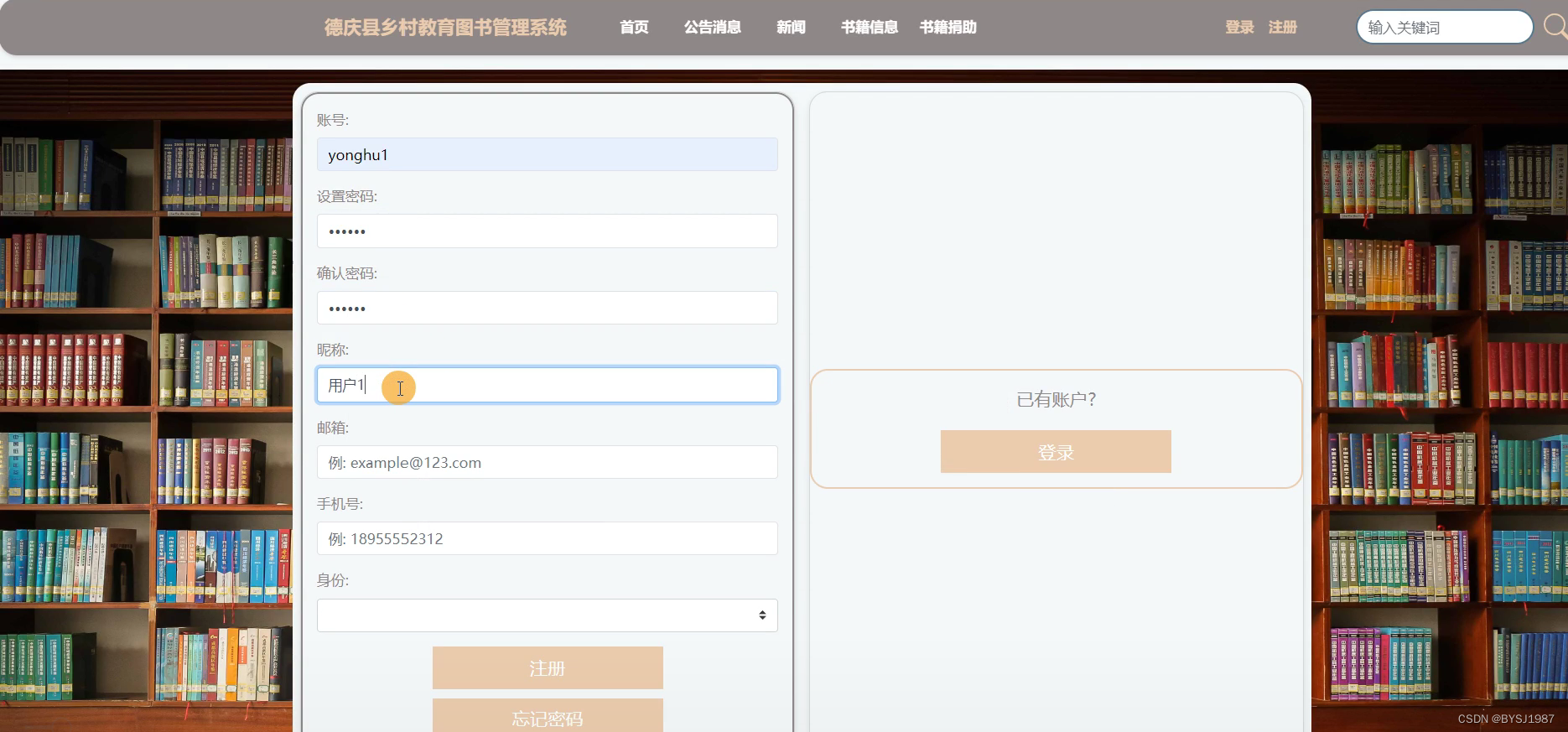Click the 昵称 field containing 用户1
The height and width of the screenshot is (732, 1568).
point(548,385)
